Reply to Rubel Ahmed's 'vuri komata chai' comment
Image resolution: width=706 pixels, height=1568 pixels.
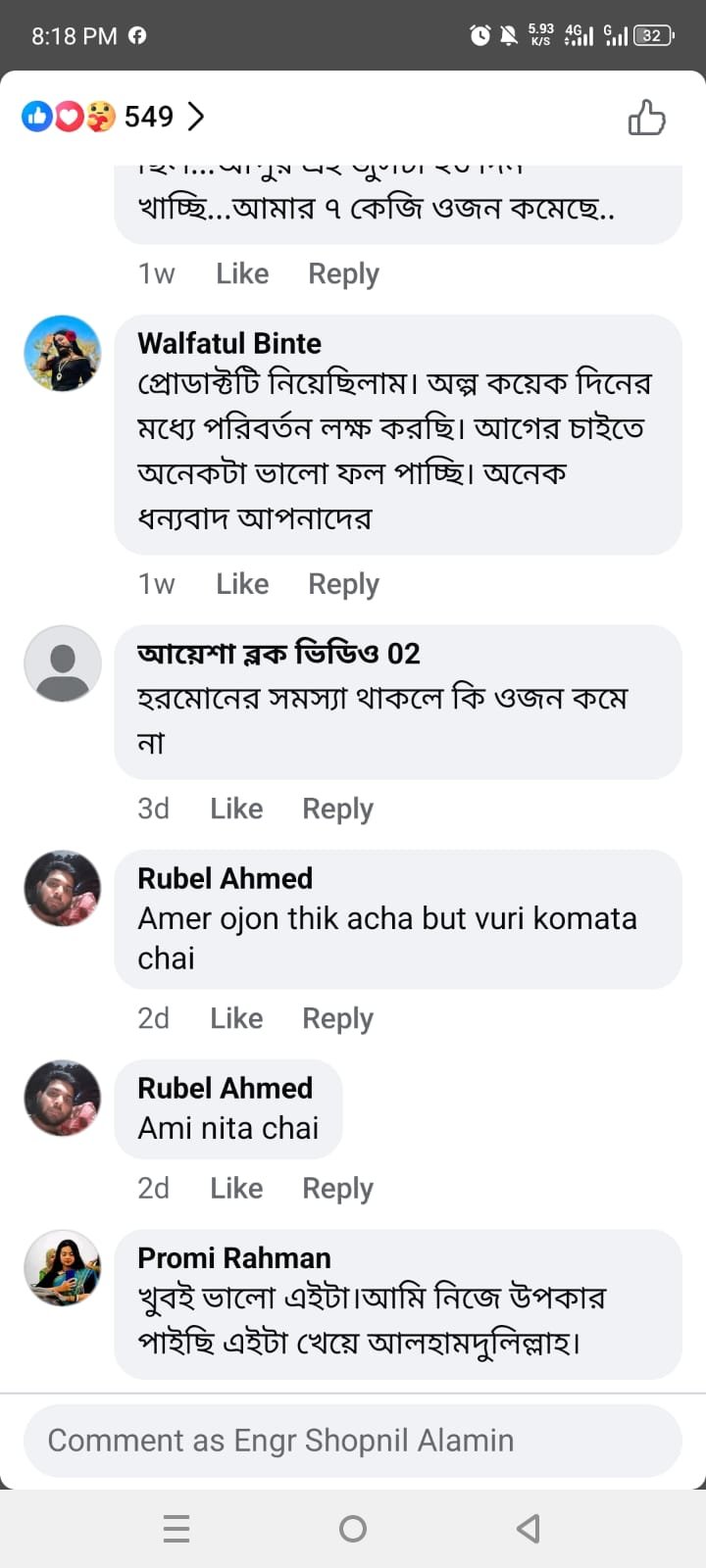337,1018
